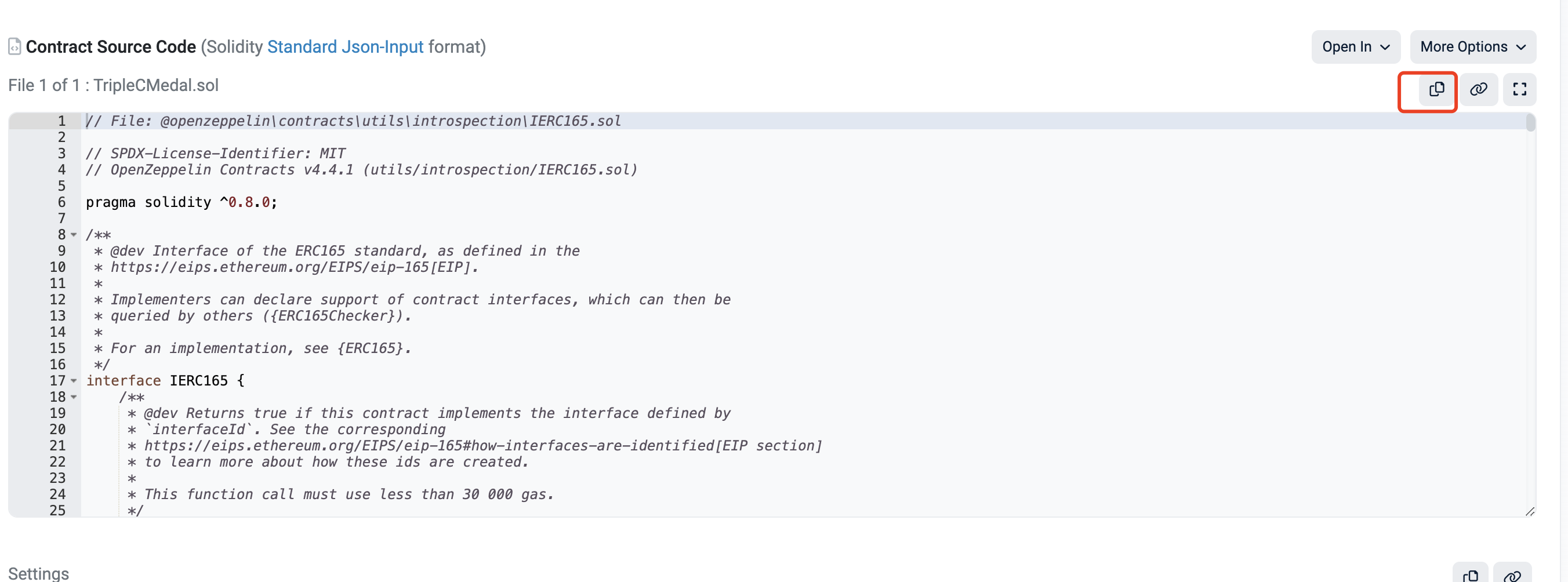Collapse the comment block at line 8

(x=74, y=235)
